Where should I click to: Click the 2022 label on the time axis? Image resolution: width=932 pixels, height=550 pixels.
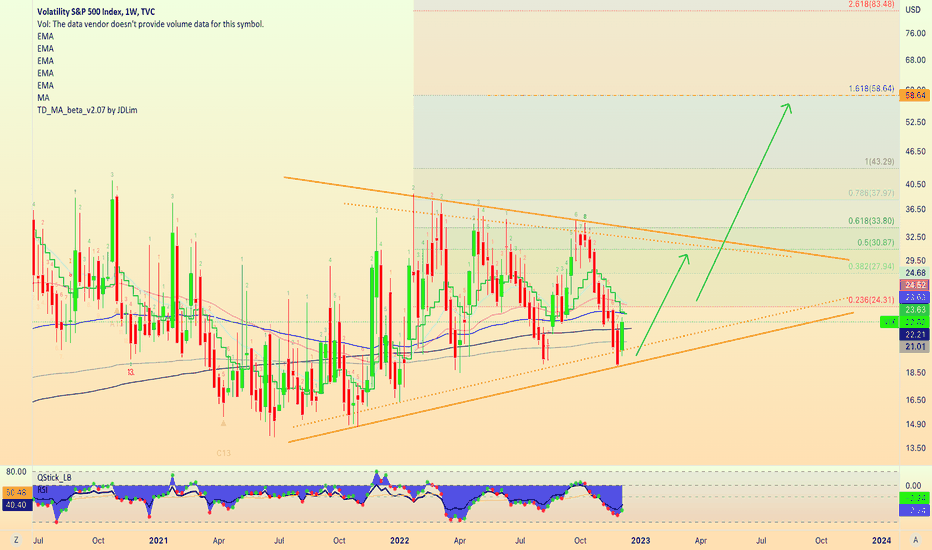(x=399, y=540)
